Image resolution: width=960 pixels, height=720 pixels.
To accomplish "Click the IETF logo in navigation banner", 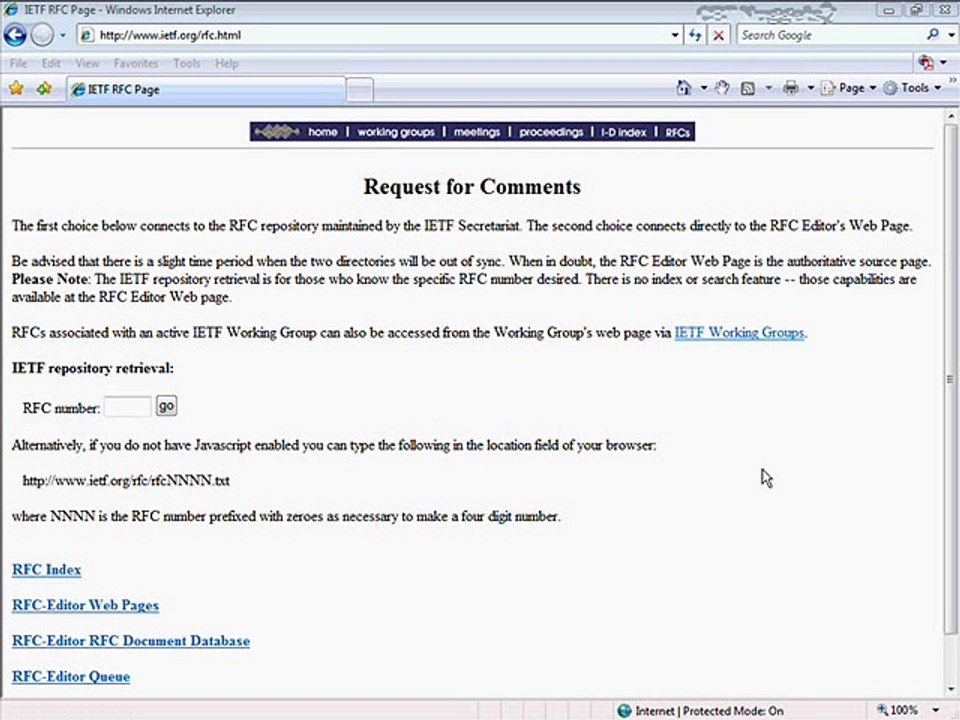I will (277, 132).
